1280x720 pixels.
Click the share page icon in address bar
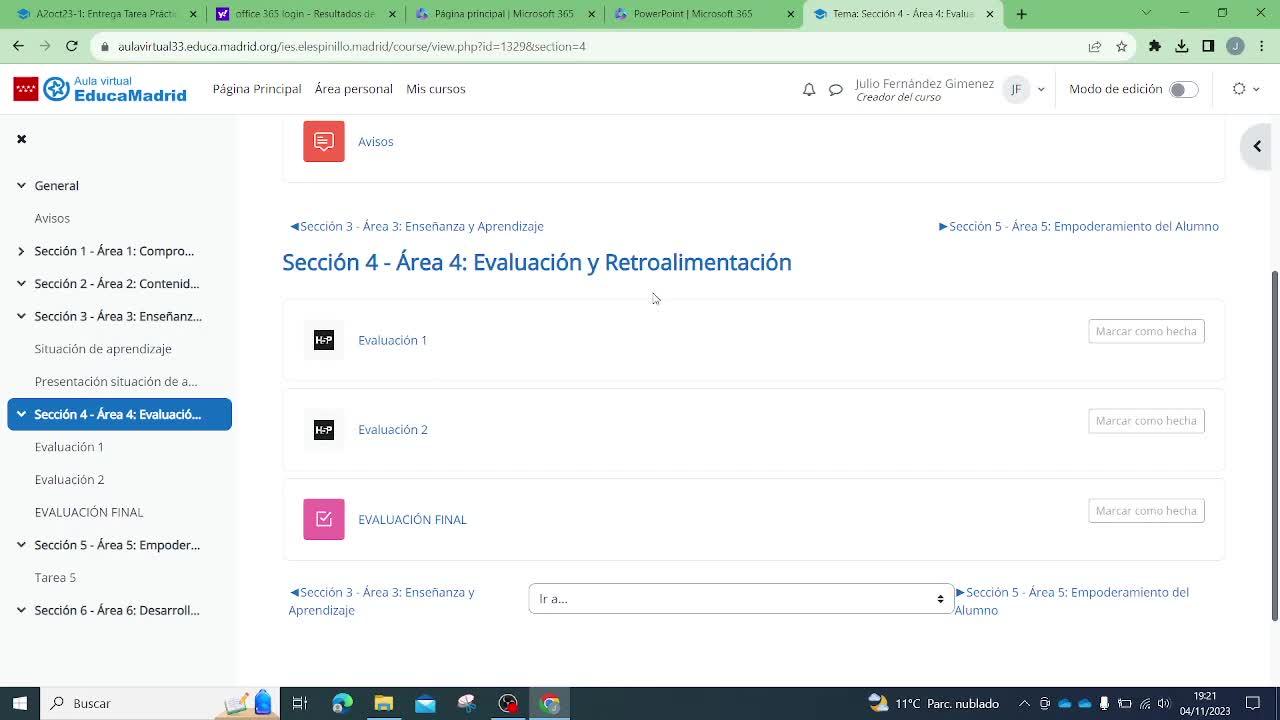[1095, 46]
